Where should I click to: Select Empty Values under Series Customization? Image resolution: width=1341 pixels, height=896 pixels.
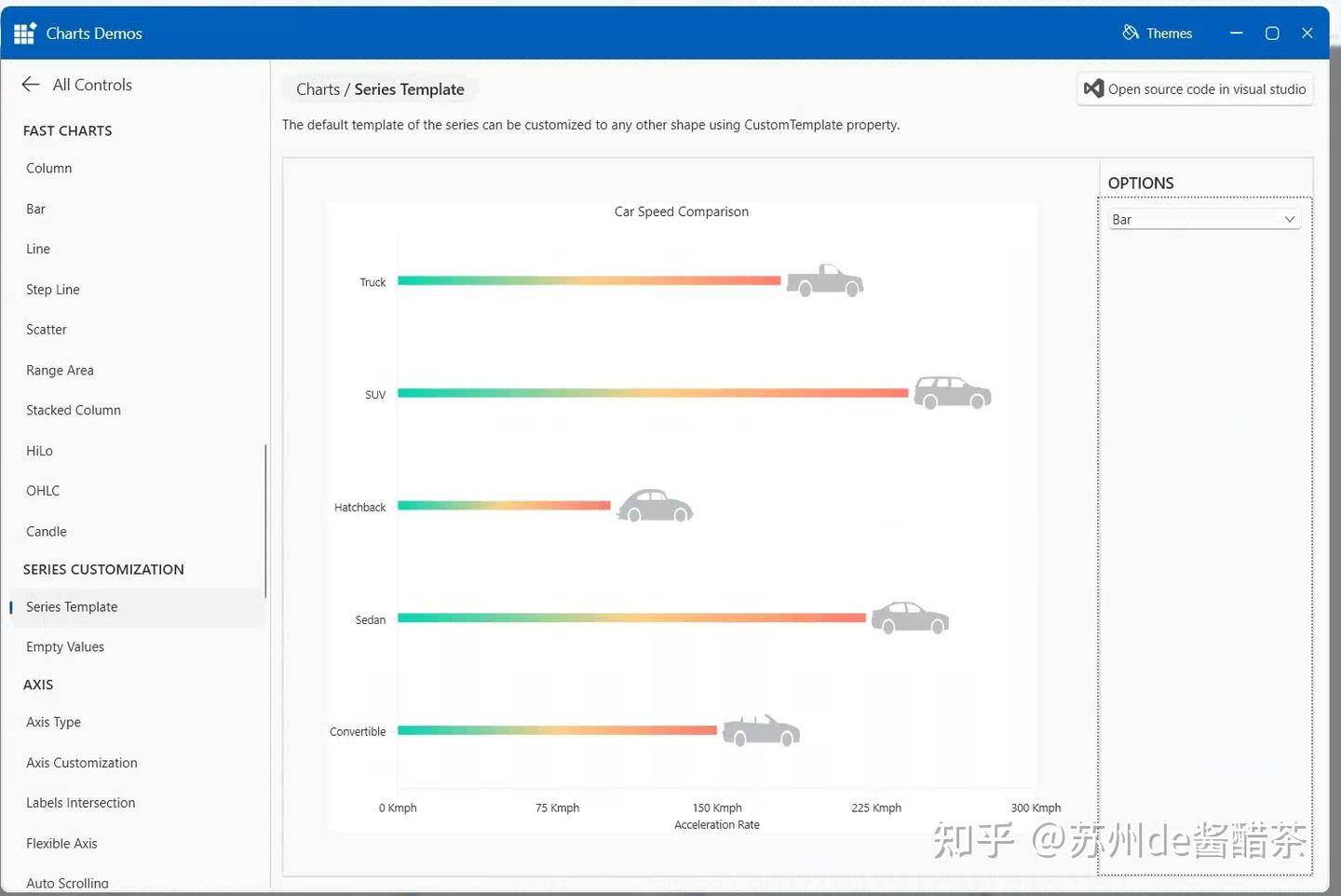[65, 646]
